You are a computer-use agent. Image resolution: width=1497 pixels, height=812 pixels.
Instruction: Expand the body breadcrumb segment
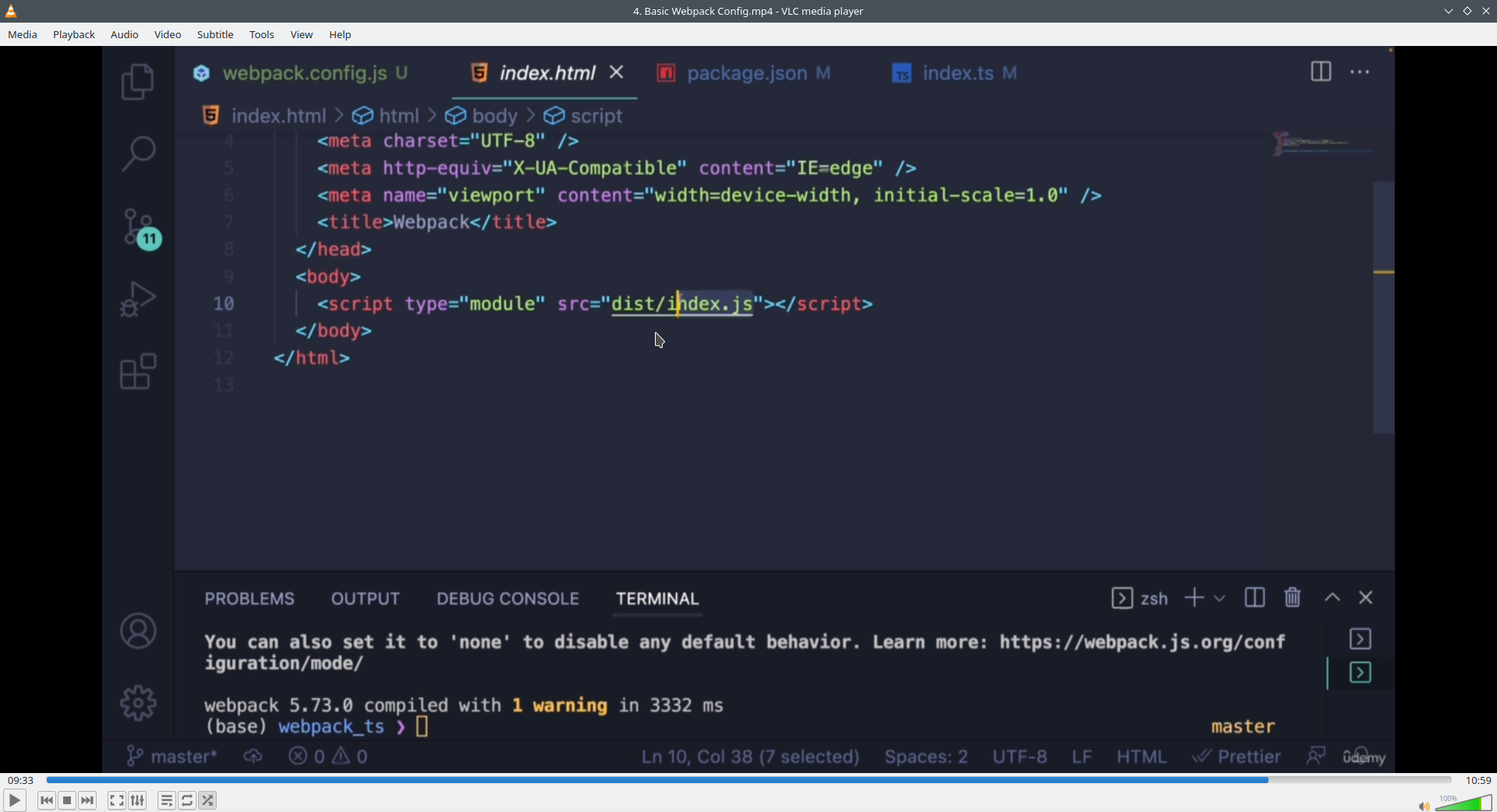481,116
